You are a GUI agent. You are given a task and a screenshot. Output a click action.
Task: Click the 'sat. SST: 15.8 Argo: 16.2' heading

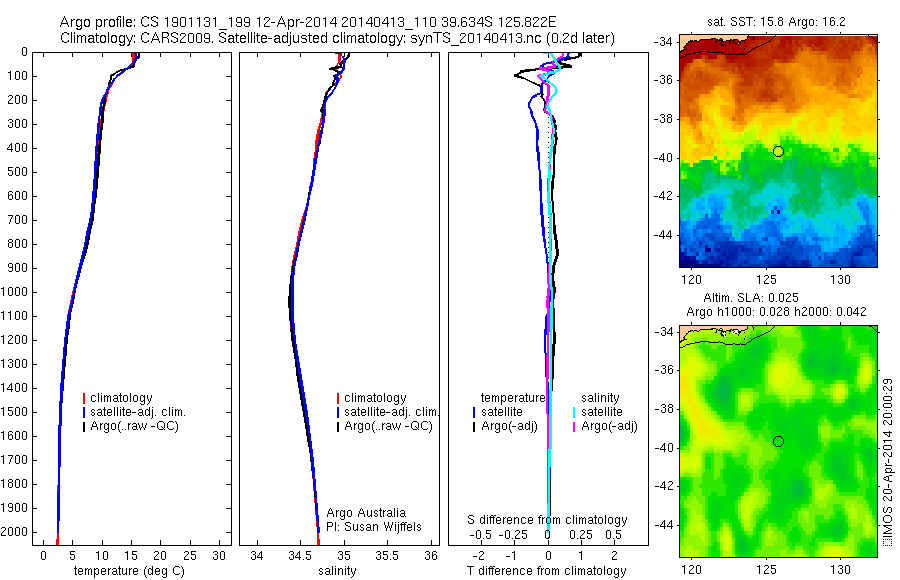click(776, 22)
